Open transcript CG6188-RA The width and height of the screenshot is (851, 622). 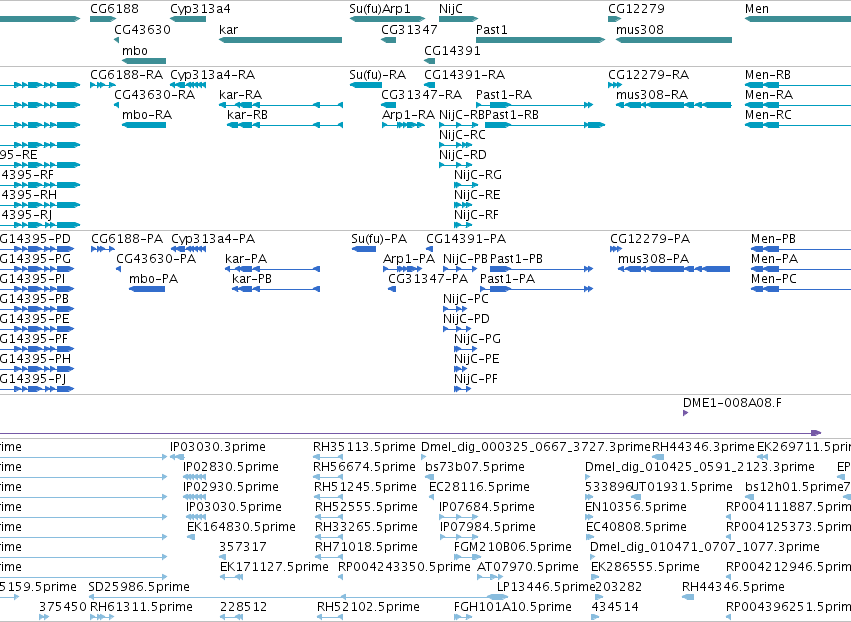126,74
